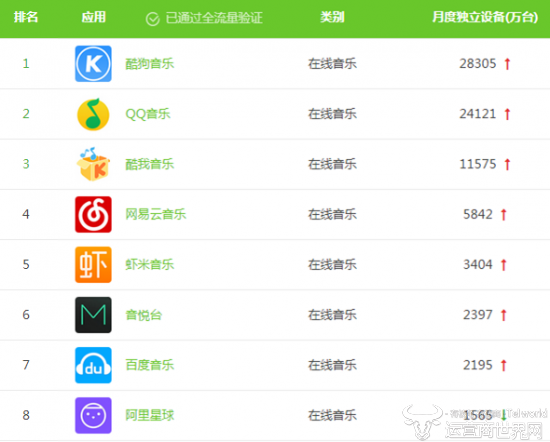The width and height of the screenshot is (550, 442).
Task: Open the 阿里星球 app link
Action: tap(150, 415)
